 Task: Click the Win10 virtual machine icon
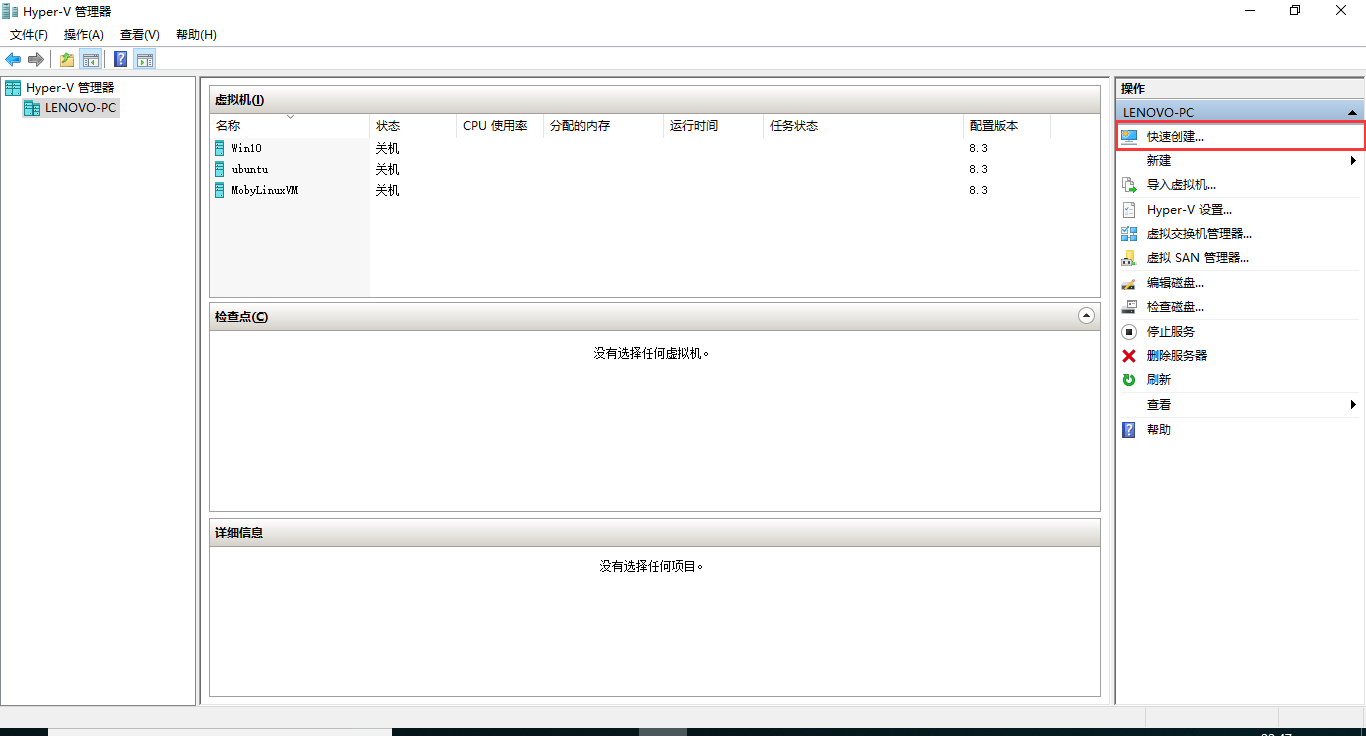(220, 147)
